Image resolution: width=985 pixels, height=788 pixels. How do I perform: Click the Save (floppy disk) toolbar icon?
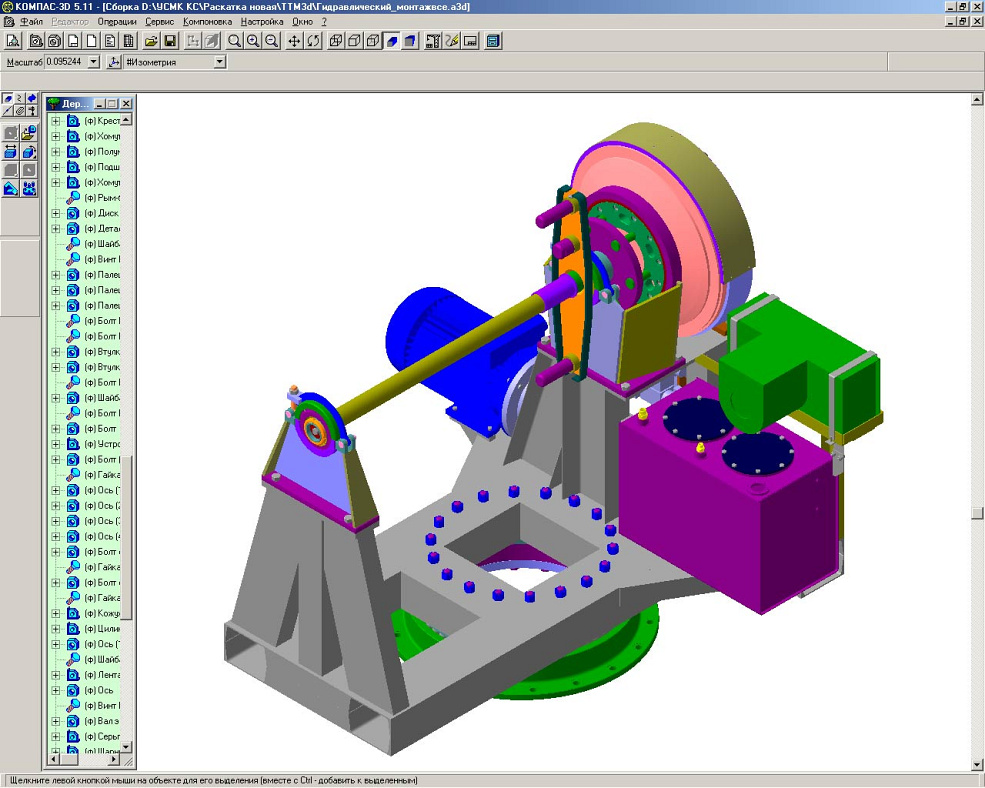pyautogui.click(x=170, y=41)
